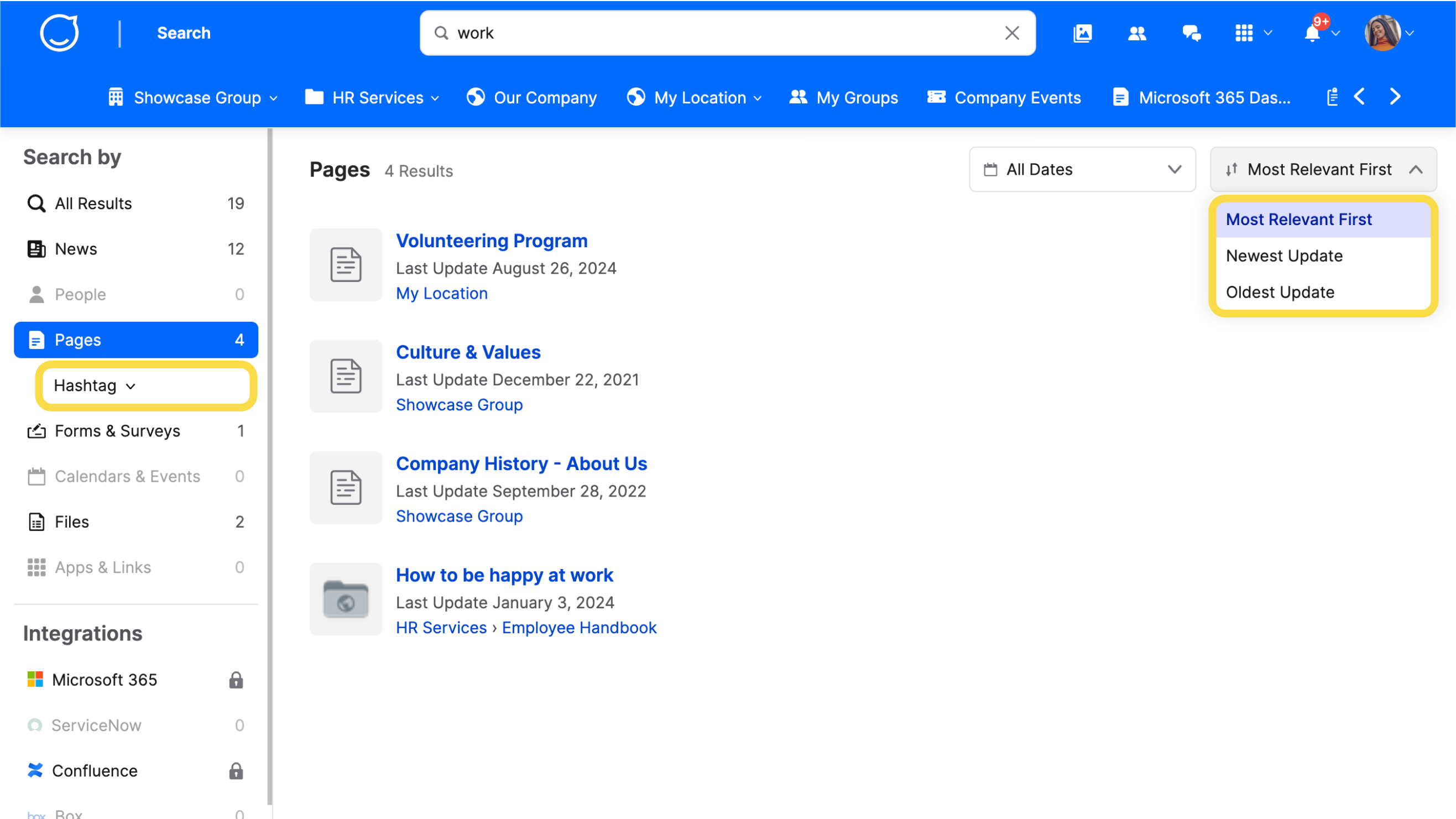Follow the Employee Handbook breadcrumb link
Screen dimensions: 1456x819
pyautogui.click(x=579, y=628)
